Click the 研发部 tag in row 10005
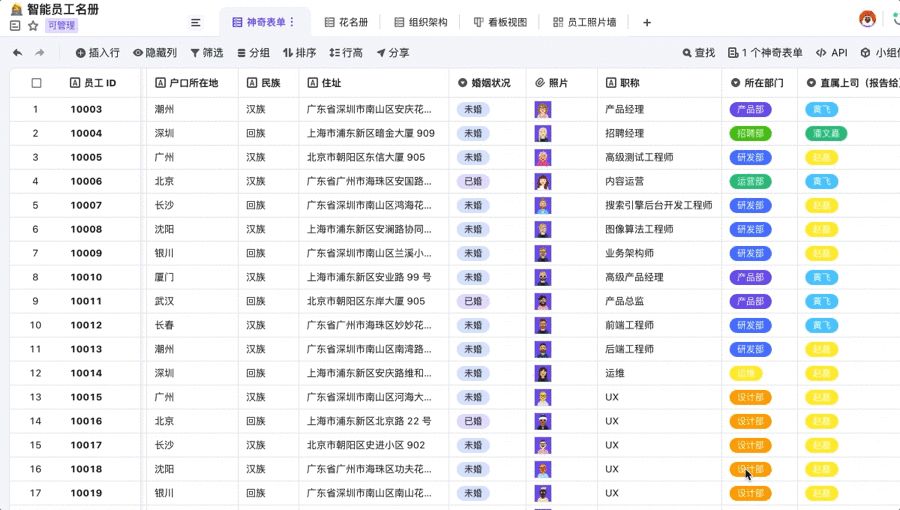 click(x=750, y=158)
